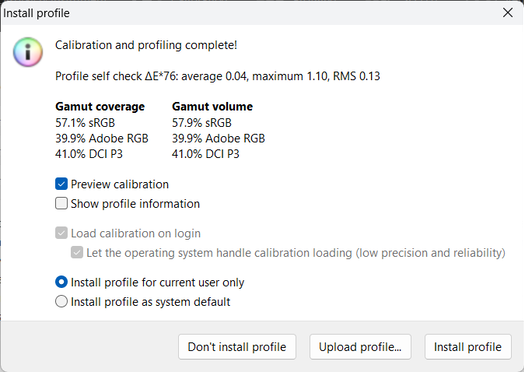Click the 57.9% sRGB volume value

[x=202, y=123]
